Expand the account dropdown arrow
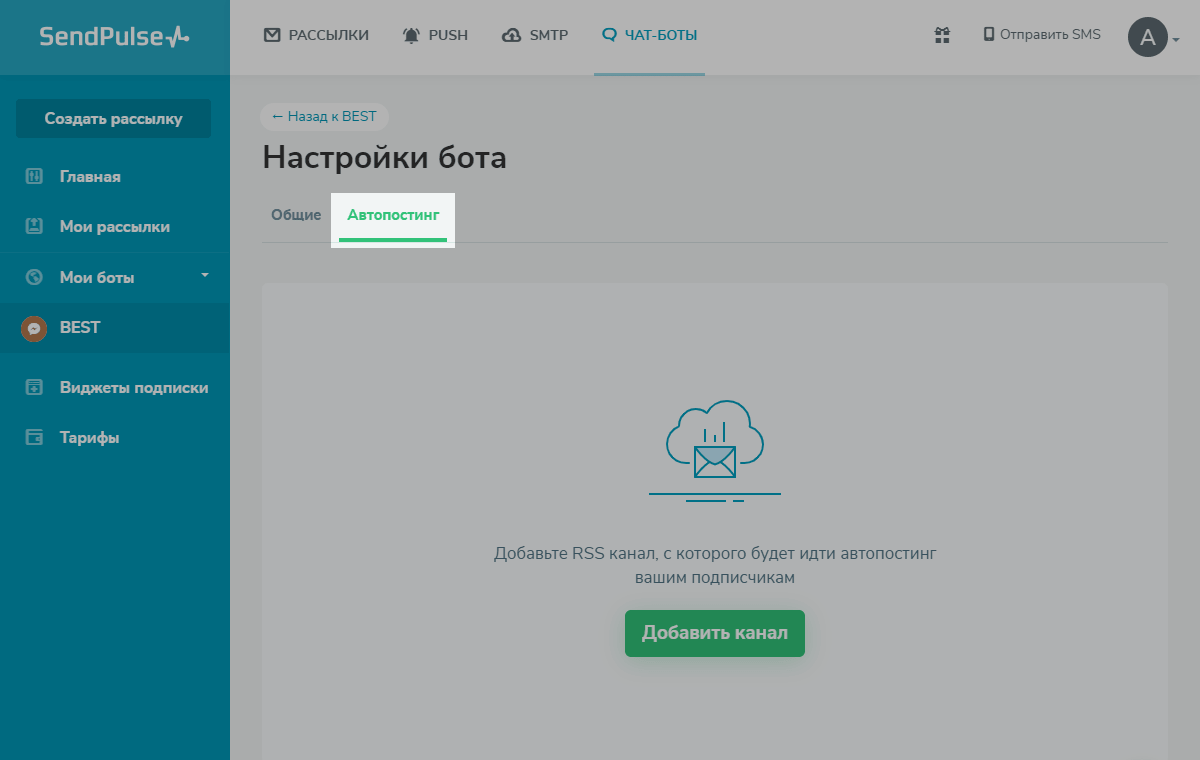Screen dimensions: 1200x760 pos(1176,40)
